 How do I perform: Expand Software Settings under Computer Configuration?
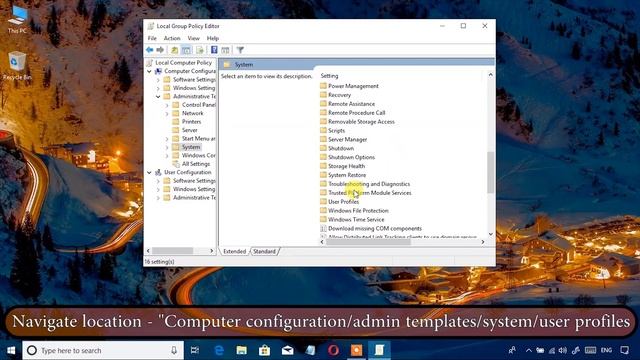point(158,80)
